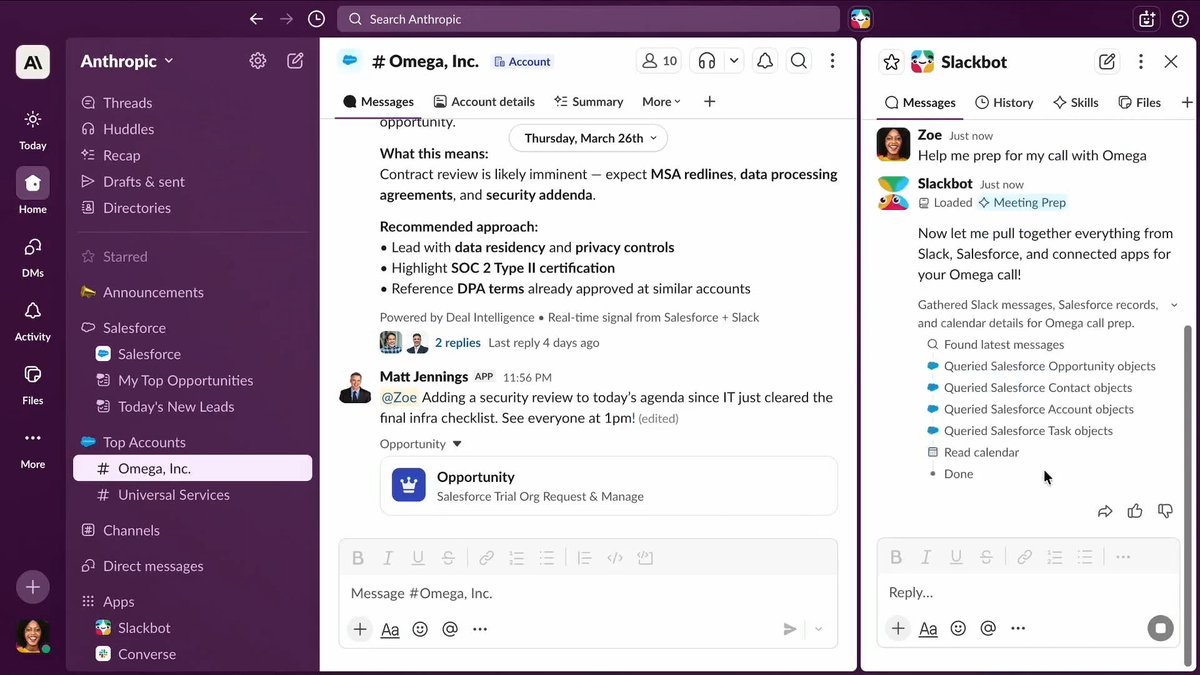Collapse the Top Accounts section
Image resolution: width=1200 pixels, height=675 pixels.
tap(144, 442)
